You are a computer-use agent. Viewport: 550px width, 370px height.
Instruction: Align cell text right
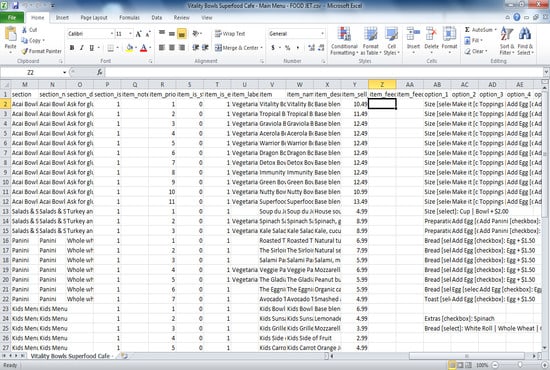click(182, 48)
